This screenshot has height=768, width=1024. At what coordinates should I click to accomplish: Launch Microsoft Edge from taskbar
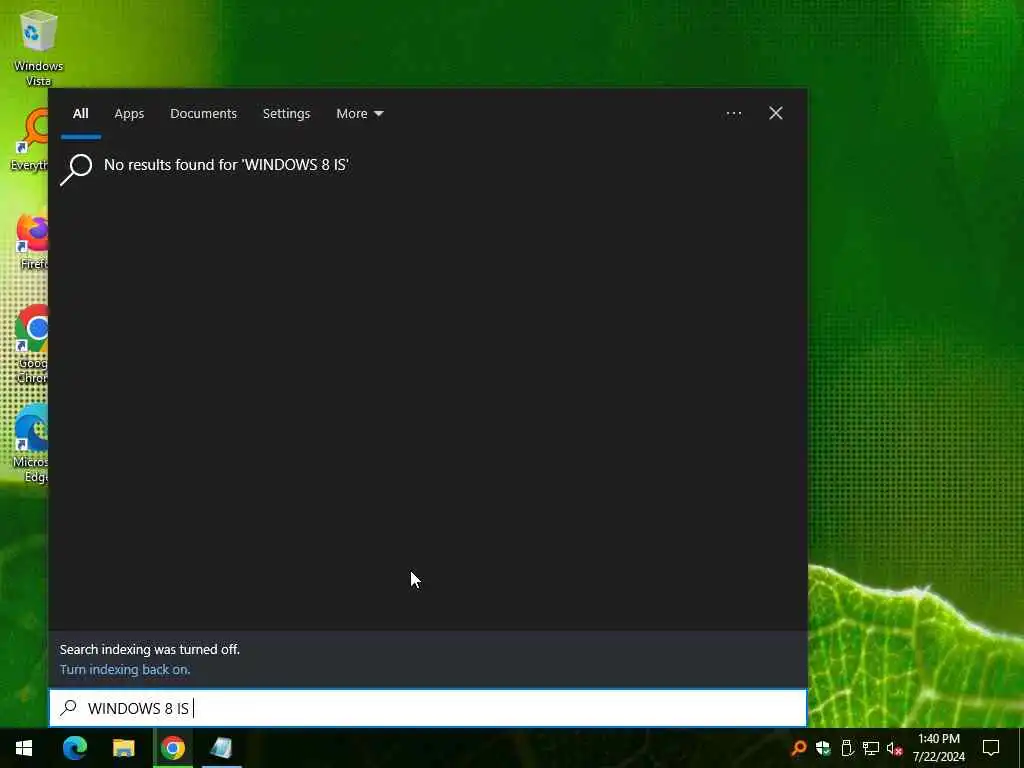tap(74, 748)
